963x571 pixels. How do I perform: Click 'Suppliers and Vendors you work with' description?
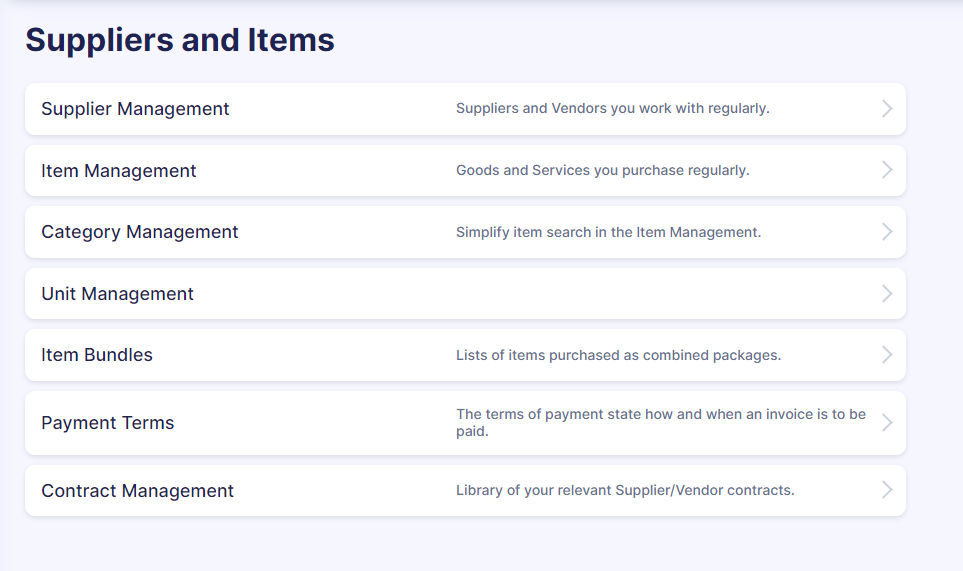(x=612, y=109)
